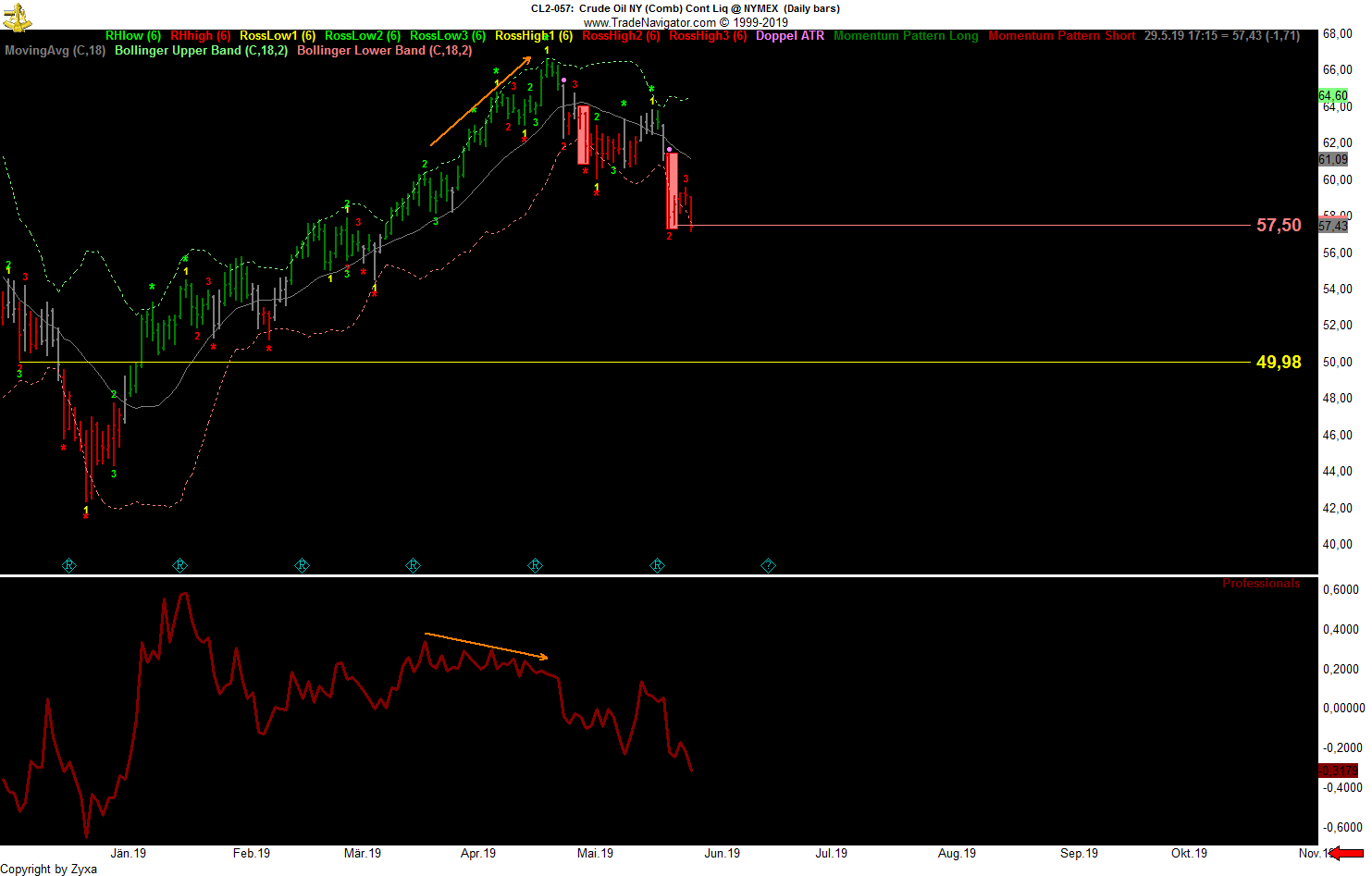Select the R diamond marker below Jun.19
The height and width of the screenshot is (876, 1372).
point(657,565)
